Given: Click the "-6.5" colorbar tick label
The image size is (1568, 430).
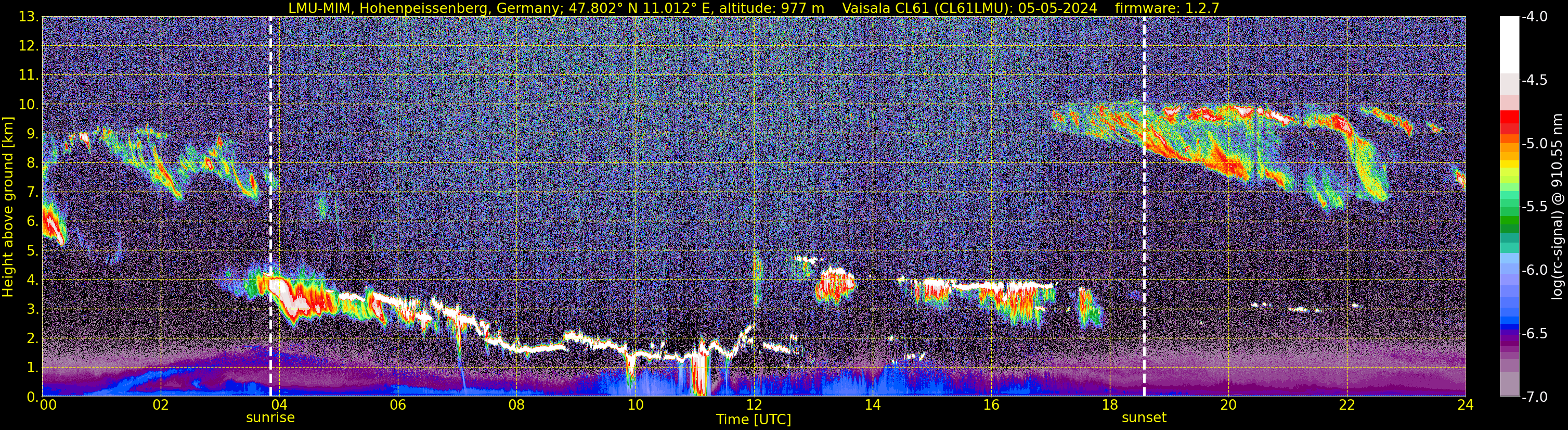Looking at the screenshot, I should [x=1535, y=334].
